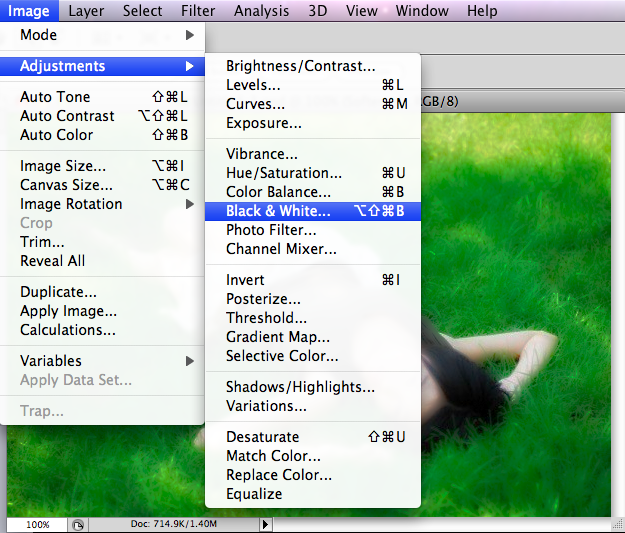Open Shadows/Highlights adjustment
Image resolution: width=625 pixels, height=533 pixels.
[x=313, y=387]
